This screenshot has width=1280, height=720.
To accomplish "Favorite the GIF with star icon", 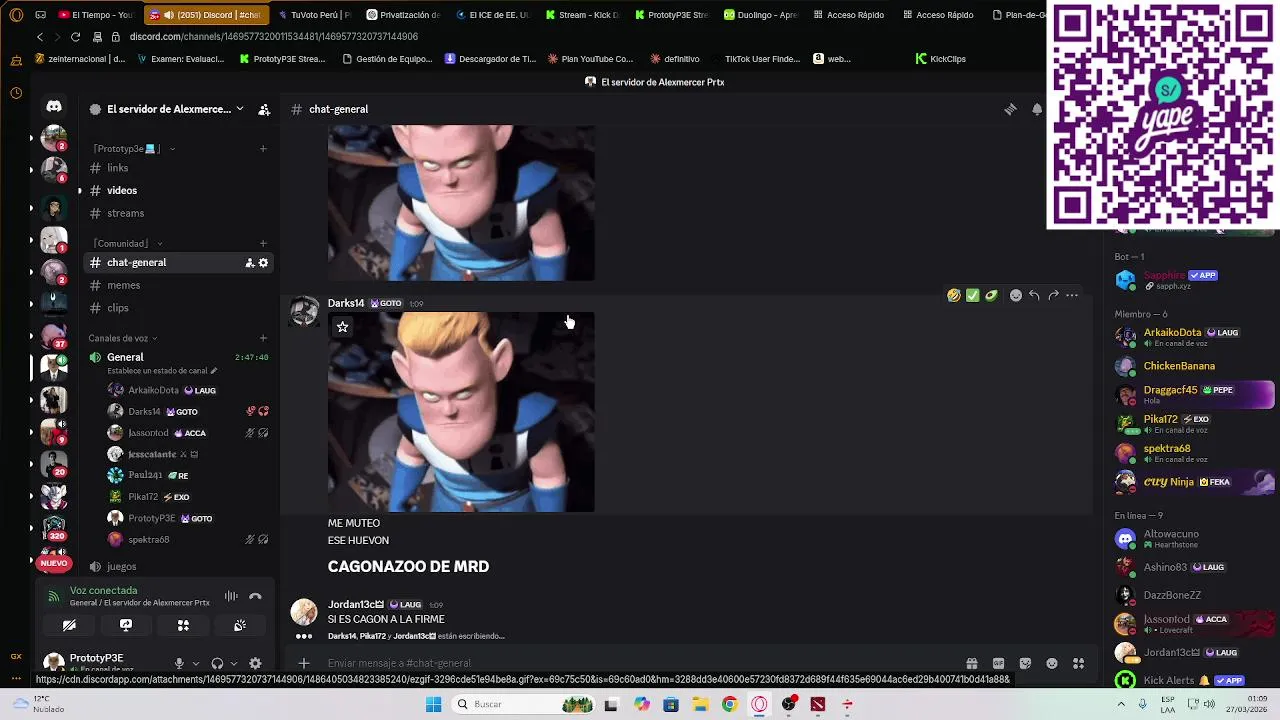I will [342, 326].
